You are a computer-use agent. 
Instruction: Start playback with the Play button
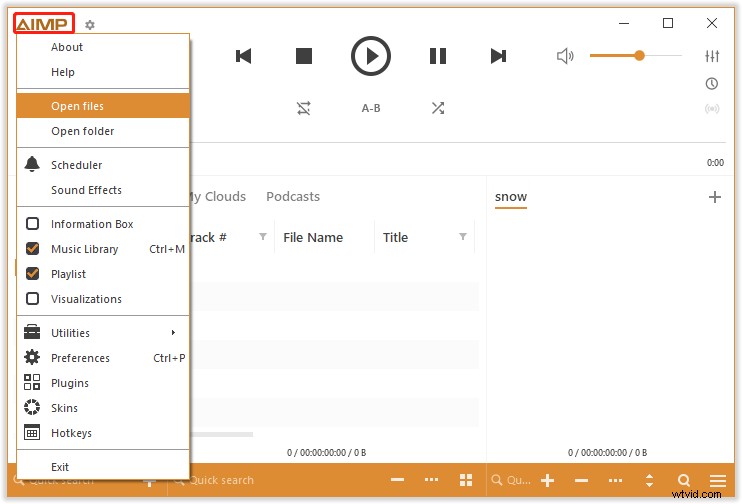pos(371,56)
